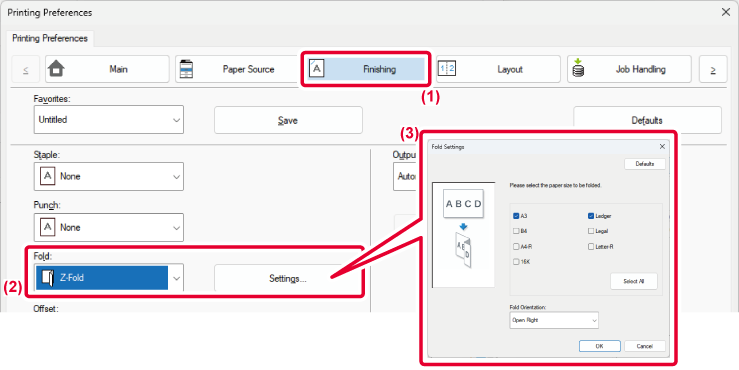Open the Main tab with house icon
739x370 pixels.
point(107,69)
